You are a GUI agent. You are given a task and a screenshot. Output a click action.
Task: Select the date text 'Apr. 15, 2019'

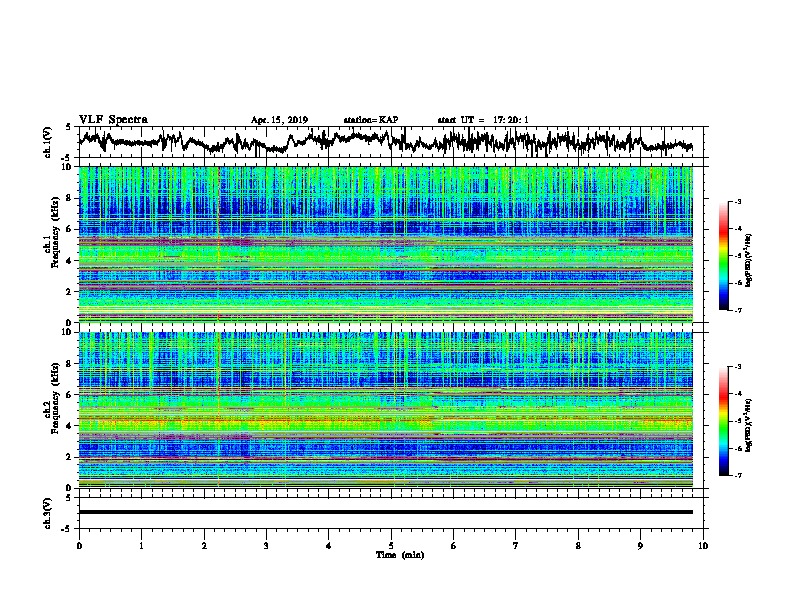click(x=279, y=120)
